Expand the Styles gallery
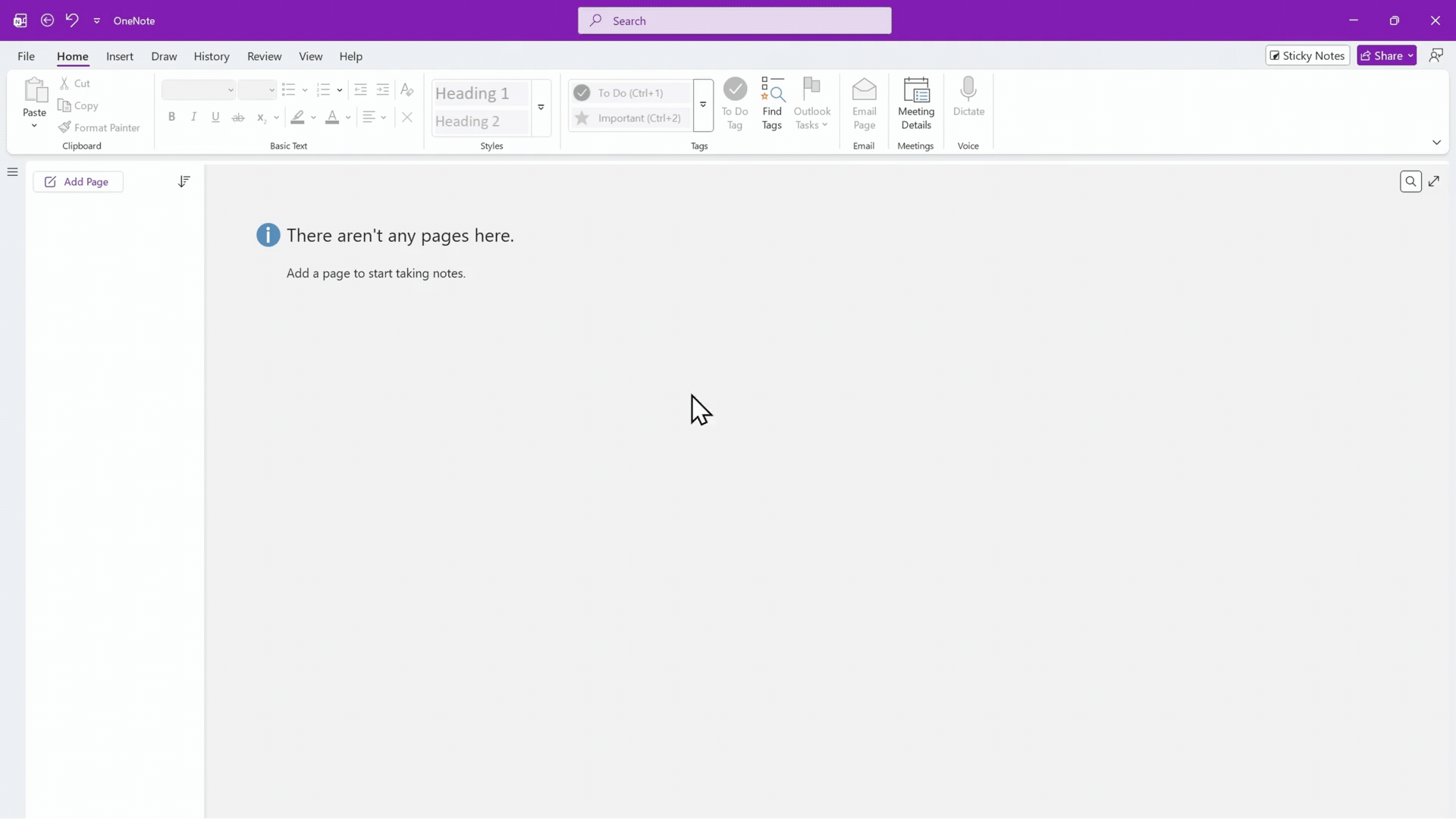The height and width of the screenshot is (819, 1456). pos(541,107)
